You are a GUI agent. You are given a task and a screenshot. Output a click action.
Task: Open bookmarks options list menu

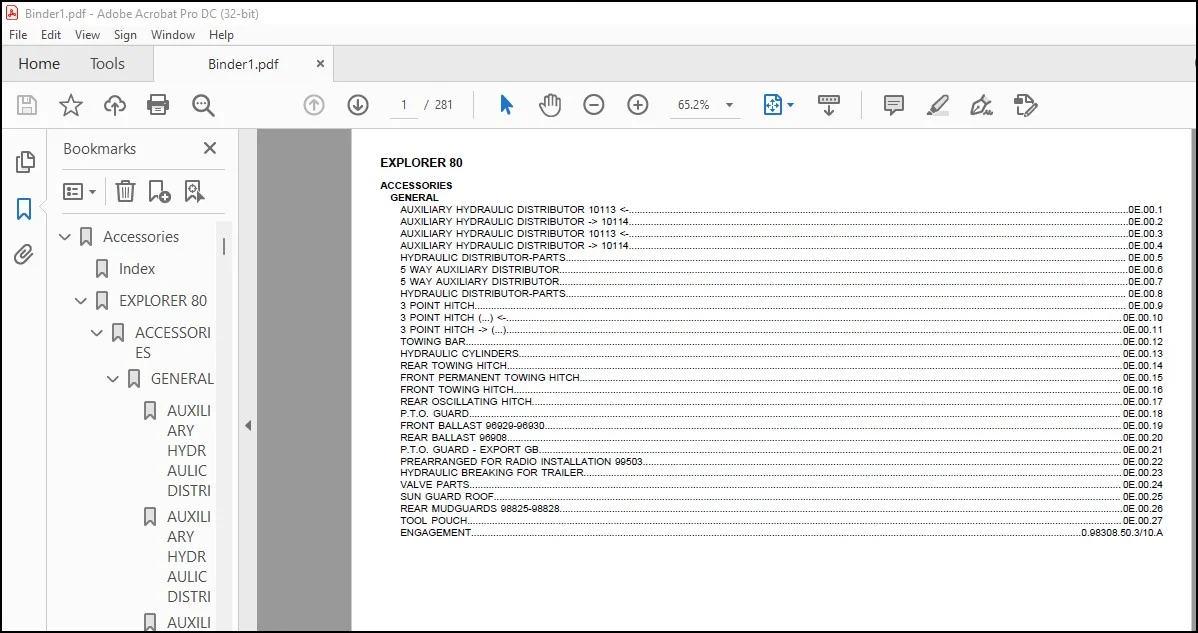point(79,191)
